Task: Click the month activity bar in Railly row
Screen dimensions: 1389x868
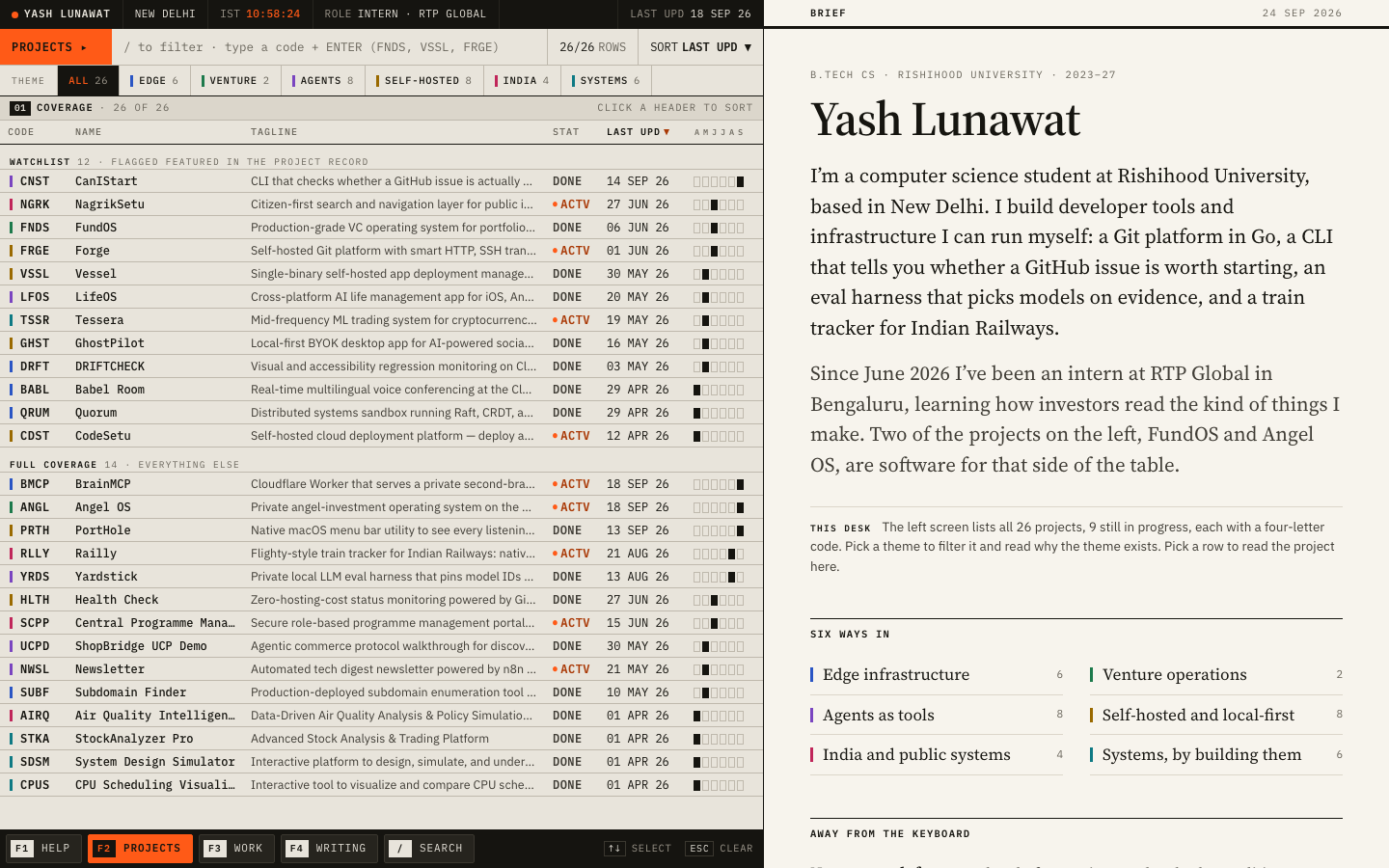Action: (719, 554)
